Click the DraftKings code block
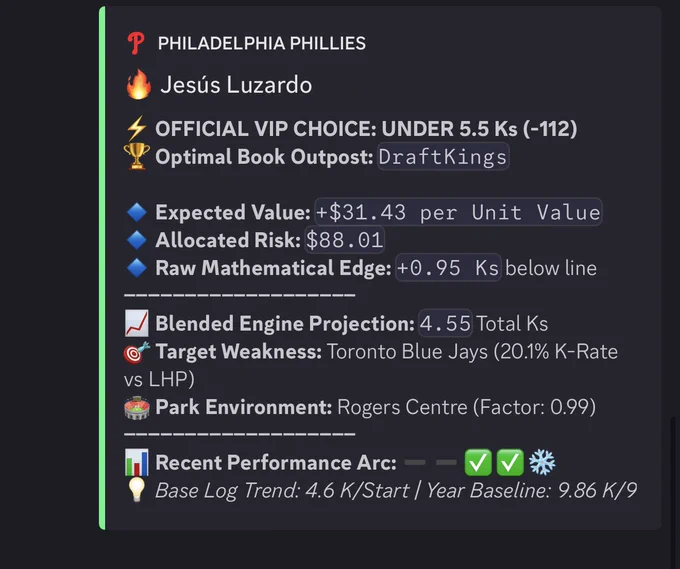Screen dimensions: 680x569 pos(443,157)
